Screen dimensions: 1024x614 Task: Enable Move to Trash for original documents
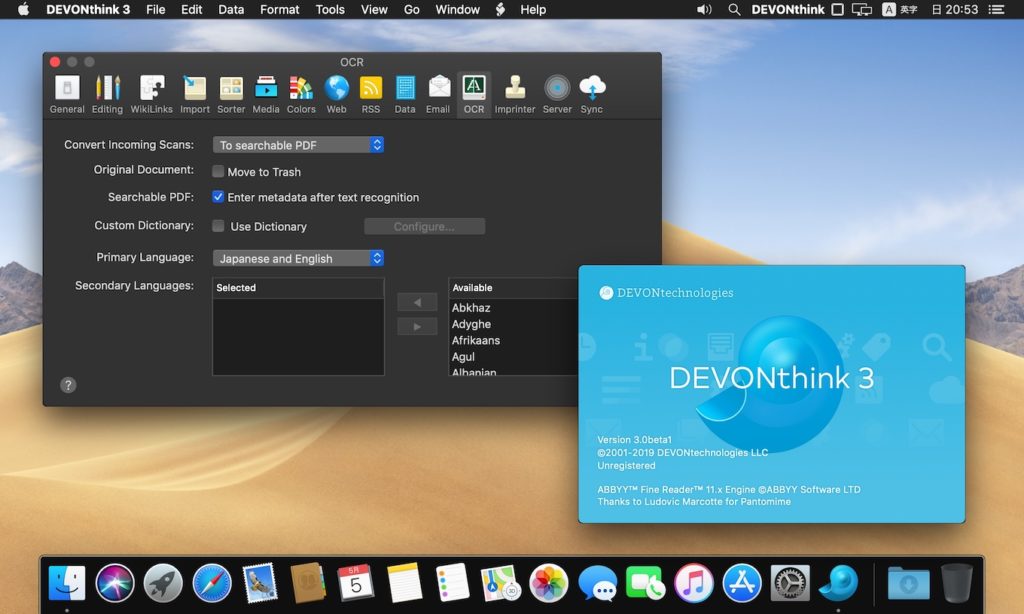217,171
